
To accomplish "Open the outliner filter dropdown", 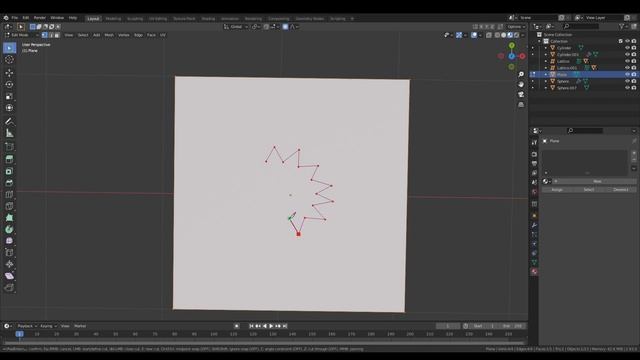I will (623, 26).
